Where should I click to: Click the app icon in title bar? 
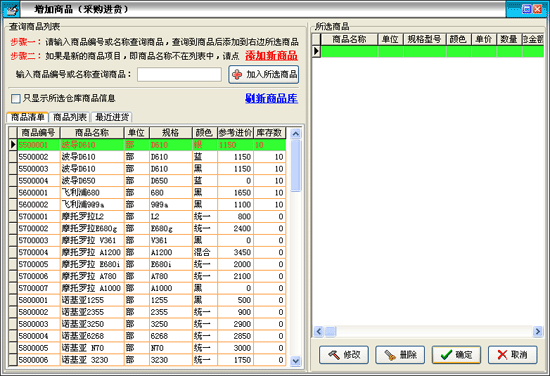11,9
